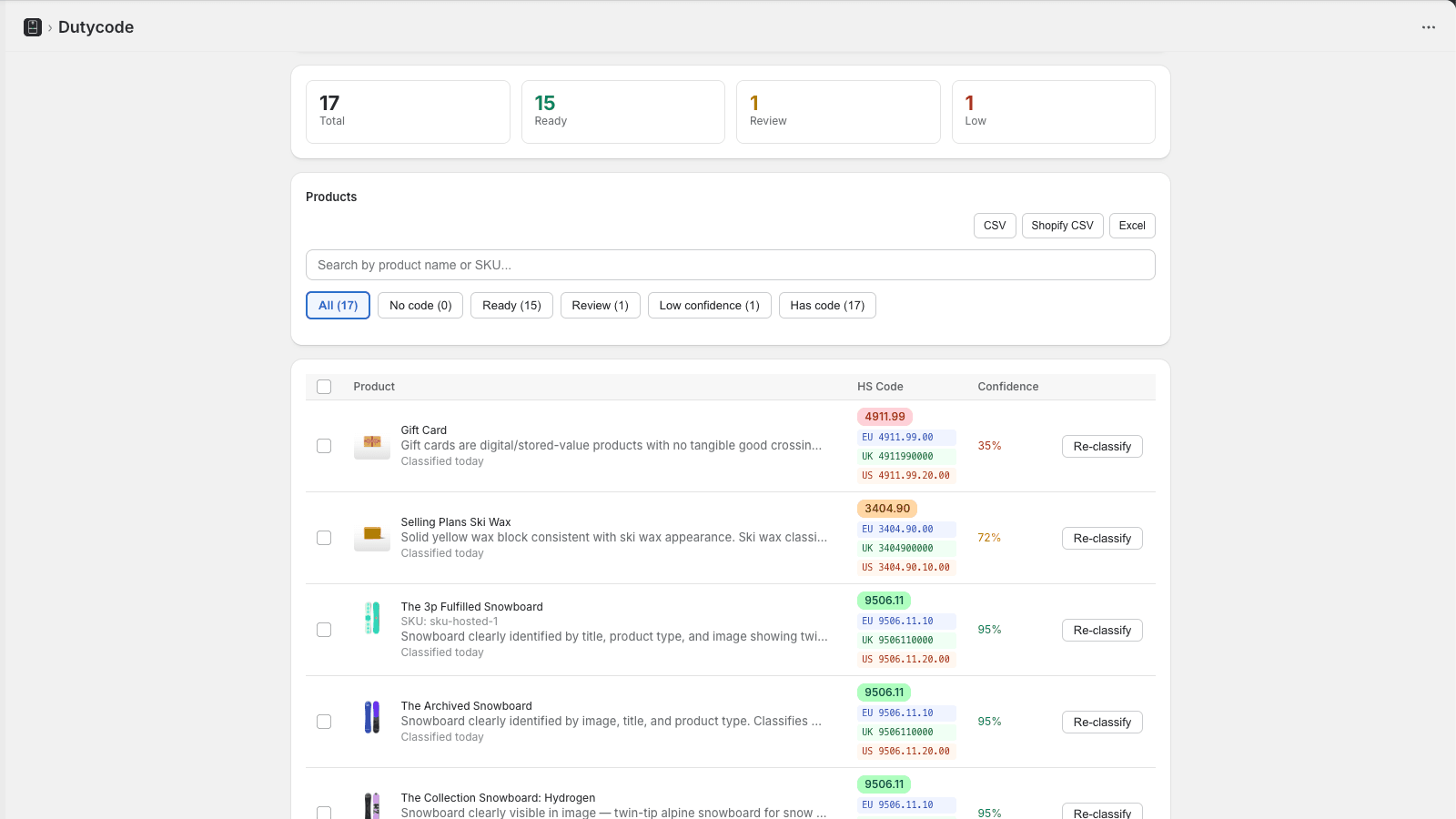1456x819 pixels.
Task: Click the Selling Plans Ski Wax thumbnail
Action: coord(372,538)
